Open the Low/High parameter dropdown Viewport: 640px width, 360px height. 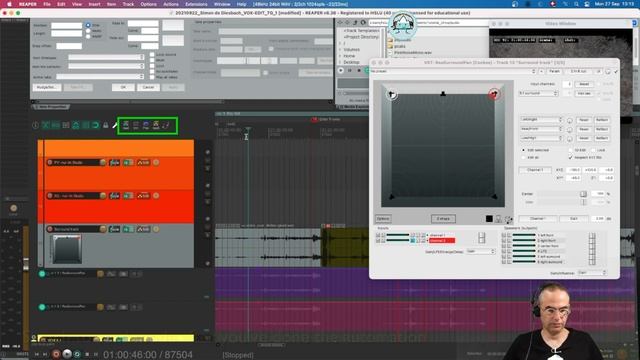click(541, 138)
